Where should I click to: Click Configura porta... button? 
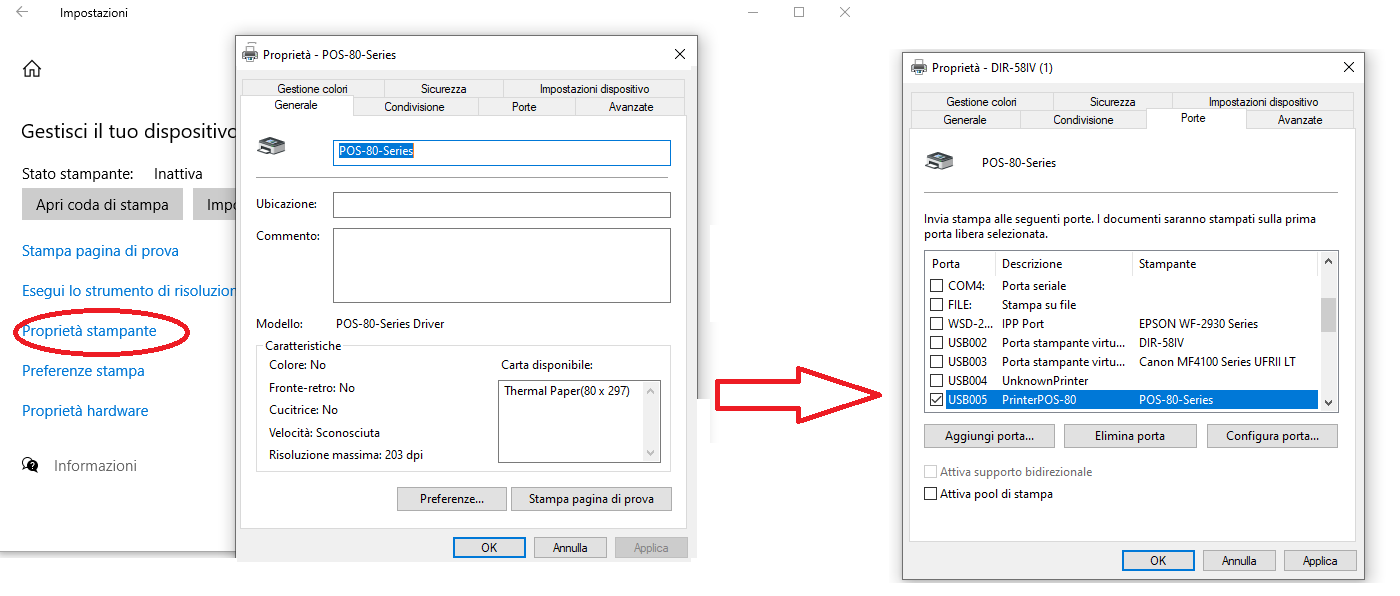(x=1272, y=436)
